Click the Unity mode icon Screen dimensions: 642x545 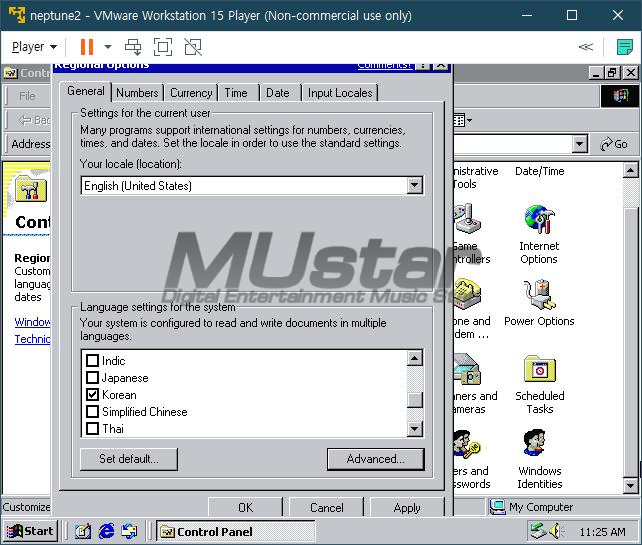(193, 47)
